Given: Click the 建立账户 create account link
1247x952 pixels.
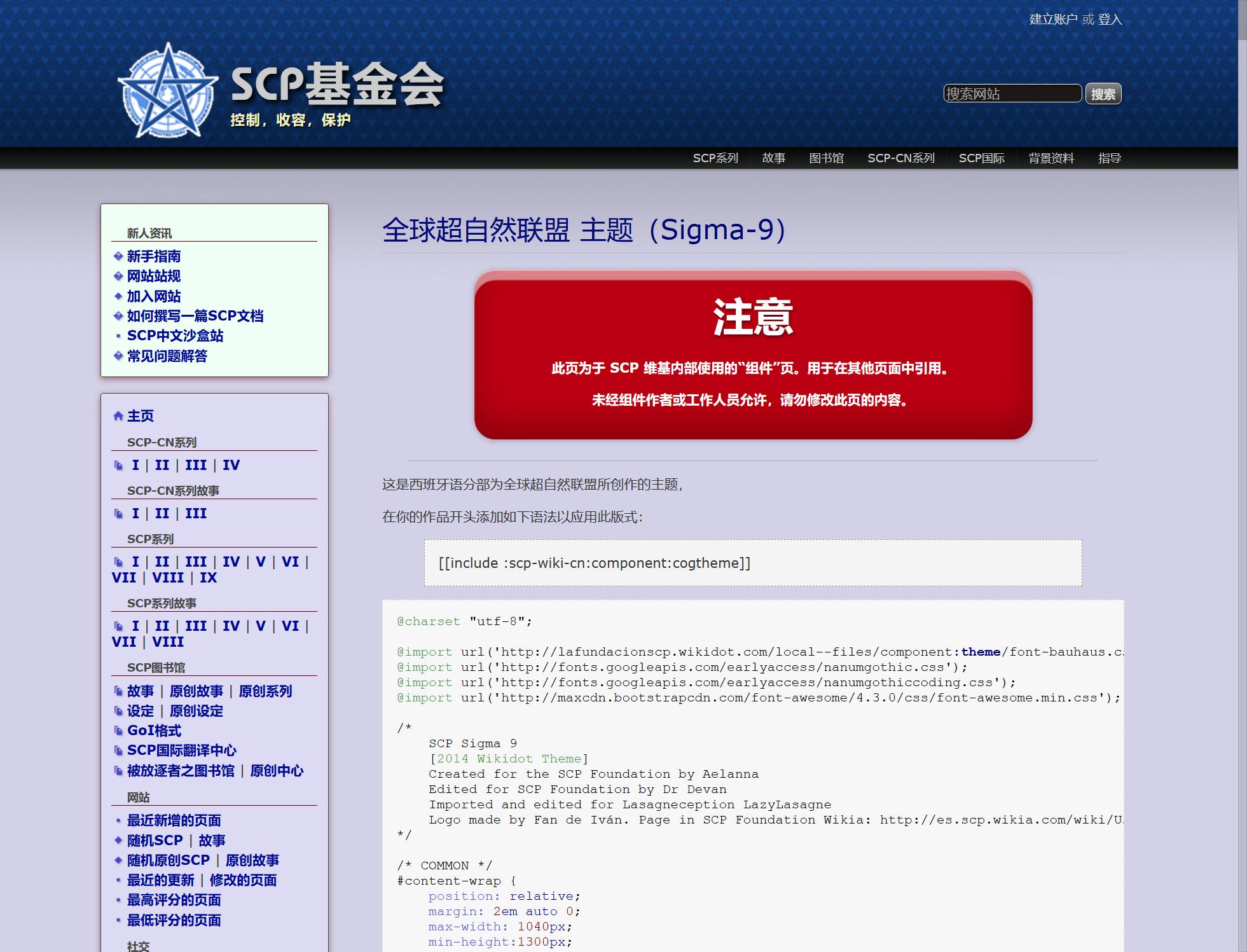Looking at the screenshot, I should [1053, 20].
